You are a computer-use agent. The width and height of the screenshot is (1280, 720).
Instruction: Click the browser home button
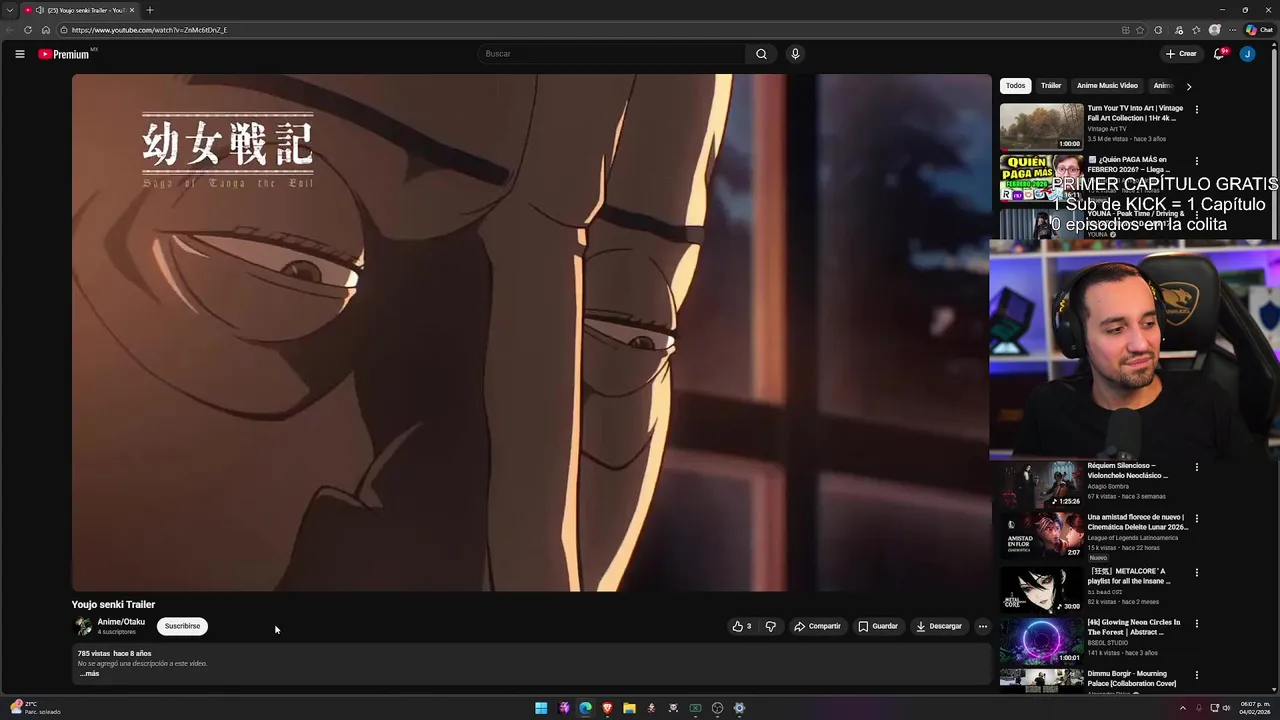coord(45,30)
